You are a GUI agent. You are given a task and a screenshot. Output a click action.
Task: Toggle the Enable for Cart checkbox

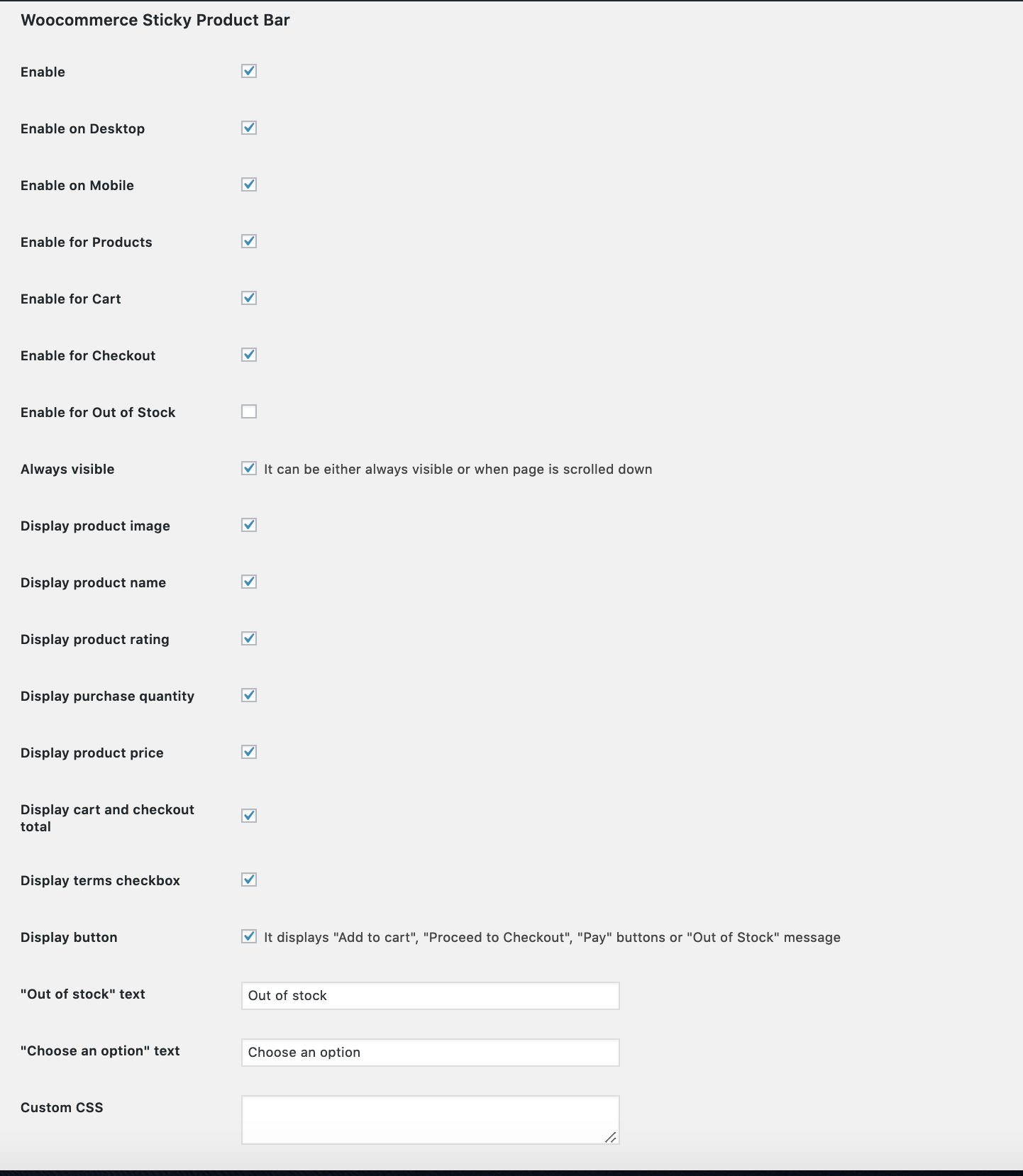(249, 298)
